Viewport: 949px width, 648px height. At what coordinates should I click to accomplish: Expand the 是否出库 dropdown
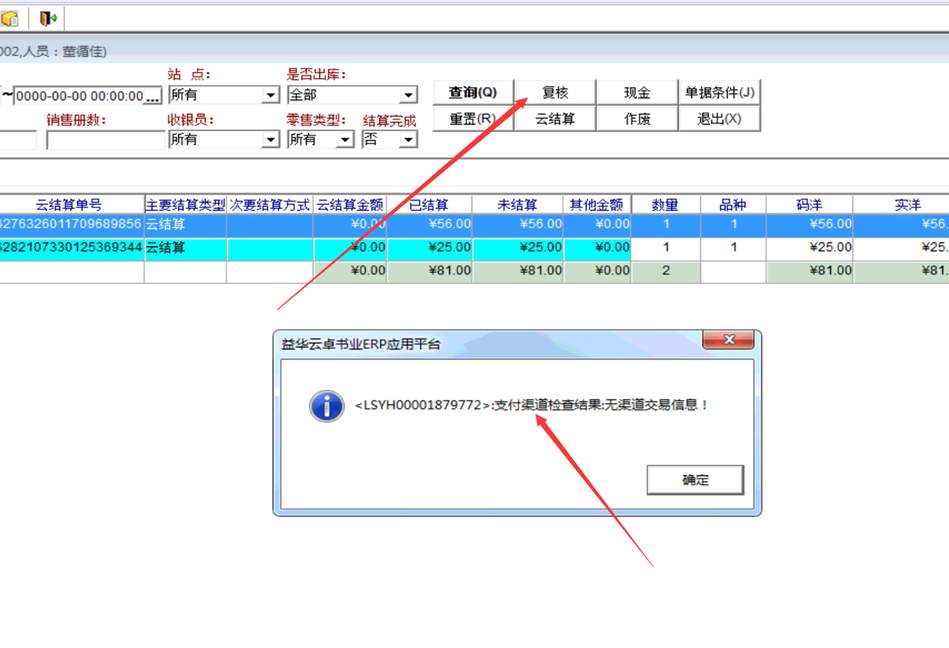coord(408,96)
